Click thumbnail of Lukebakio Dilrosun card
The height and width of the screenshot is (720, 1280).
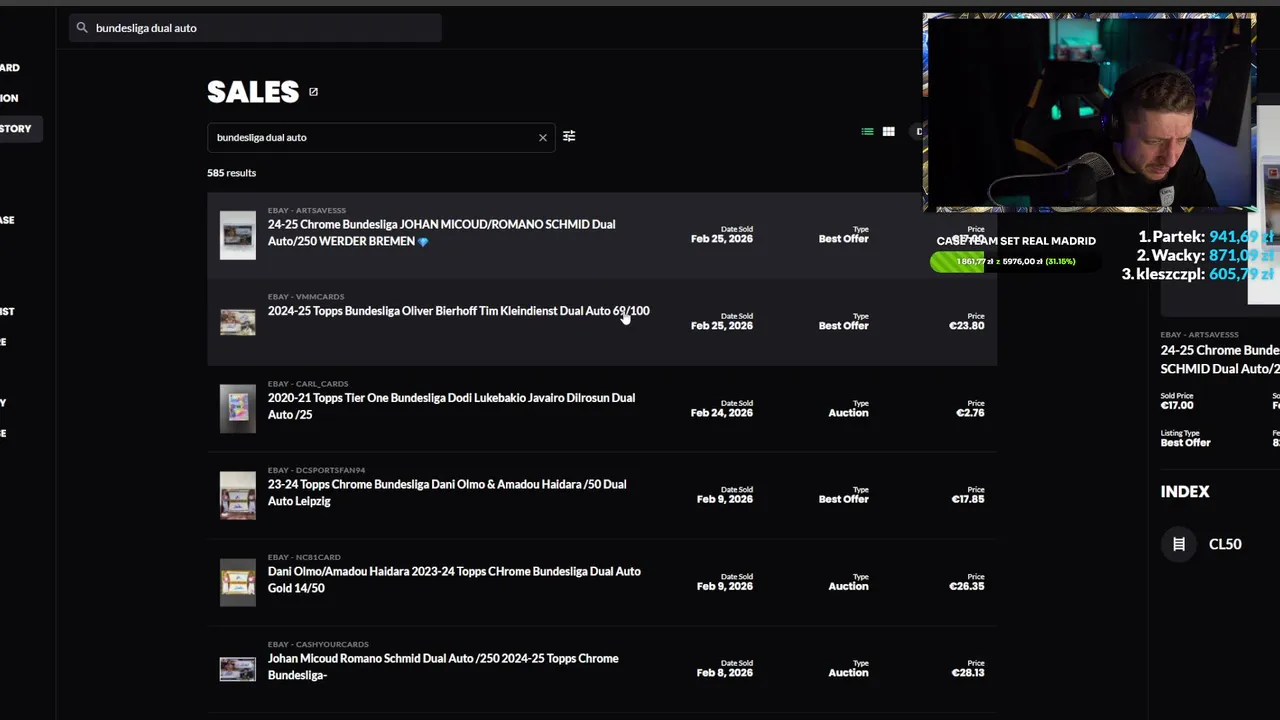pos(238,409)
